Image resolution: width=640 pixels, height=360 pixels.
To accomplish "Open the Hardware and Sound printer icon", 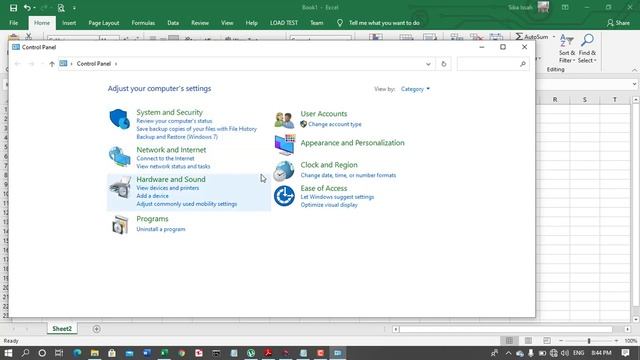I will click(x=120, y=187).
